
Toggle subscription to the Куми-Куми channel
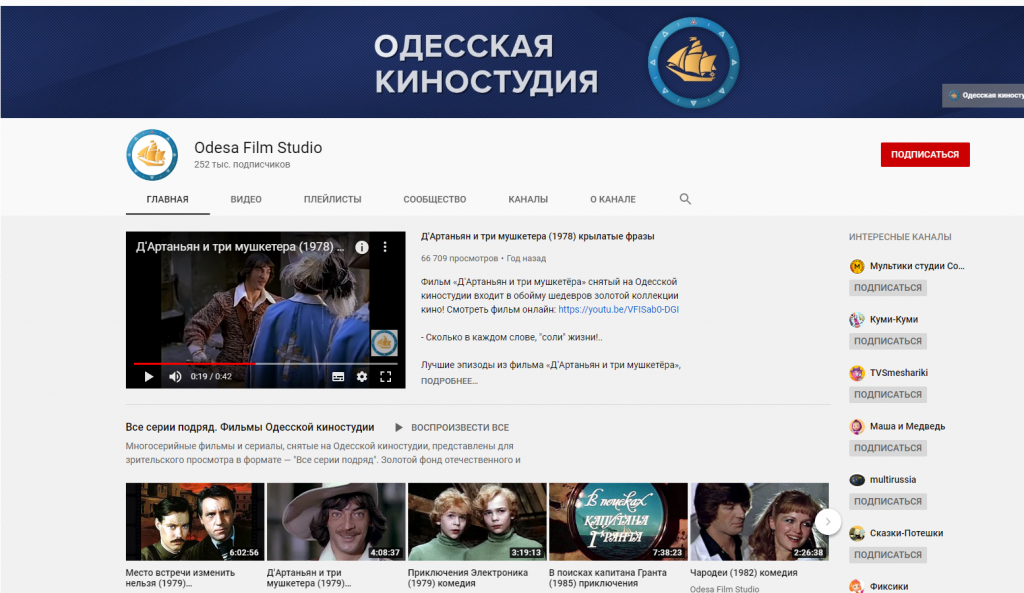click(x=887, y=340)
